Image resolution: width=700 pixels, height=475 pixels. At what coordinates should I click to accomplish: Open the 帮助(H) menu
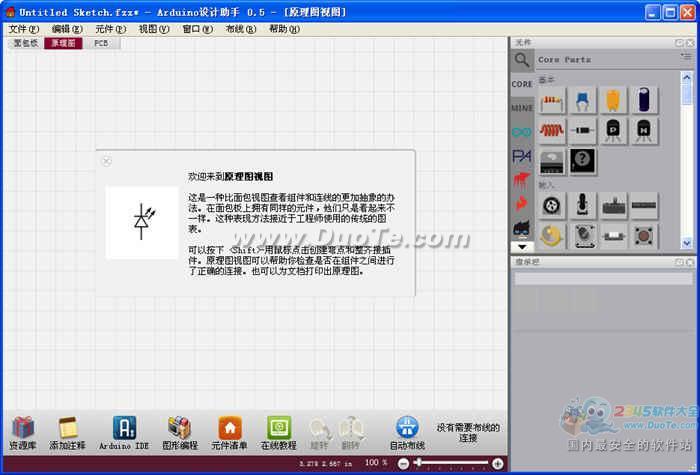284,29
